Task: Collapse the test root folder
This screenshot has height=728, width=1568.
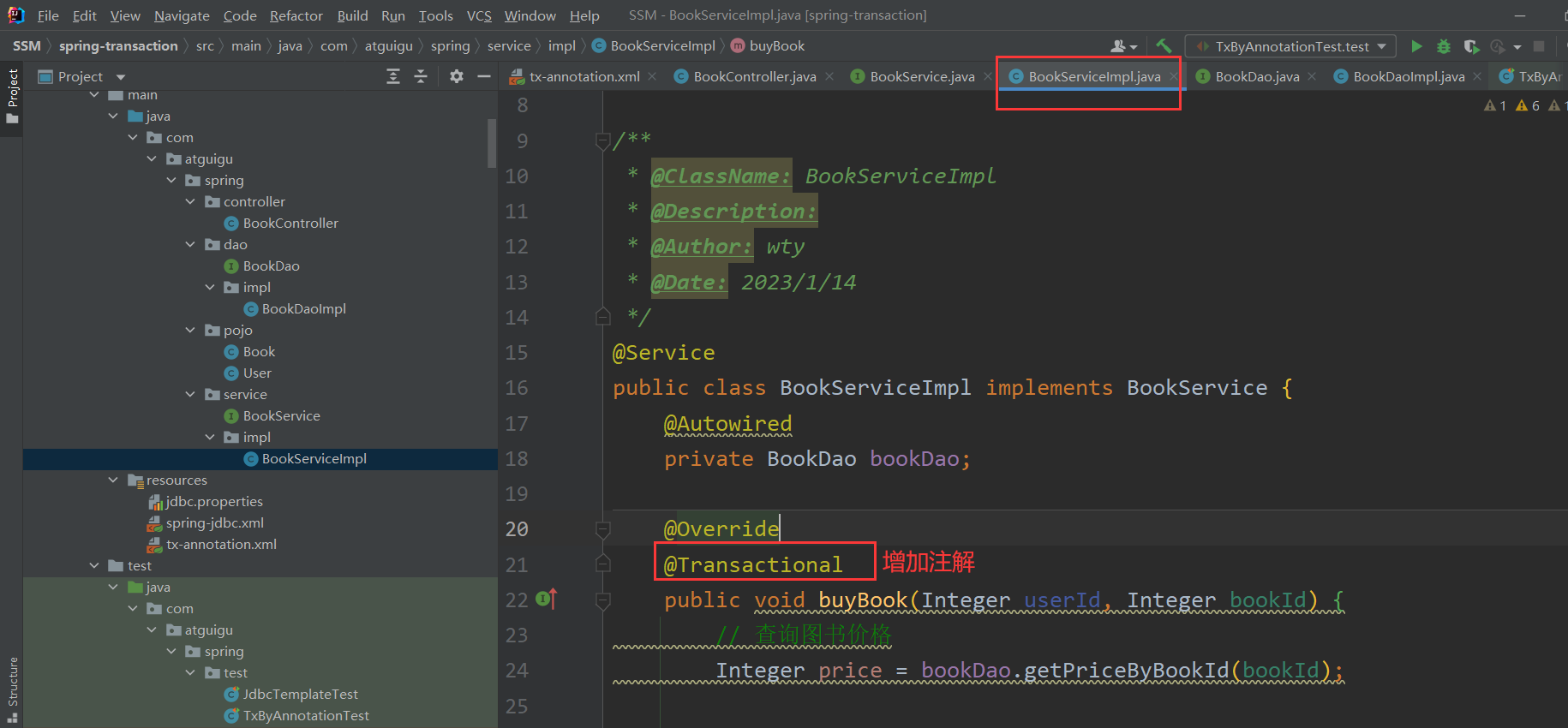Action: (94, 565)
